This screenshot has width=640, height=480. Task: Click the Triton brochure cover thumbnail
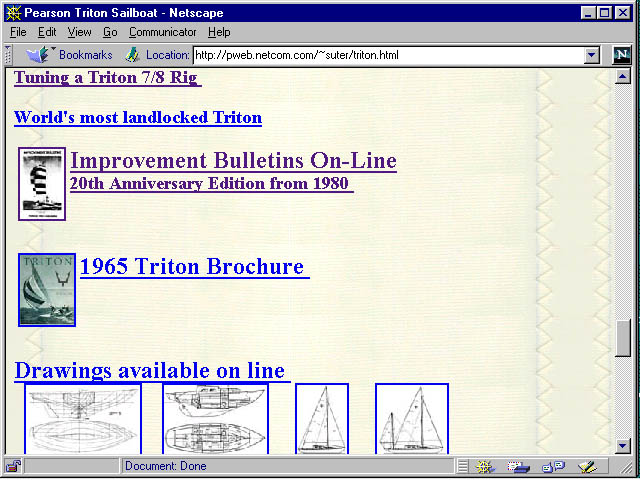coord(47,290)
